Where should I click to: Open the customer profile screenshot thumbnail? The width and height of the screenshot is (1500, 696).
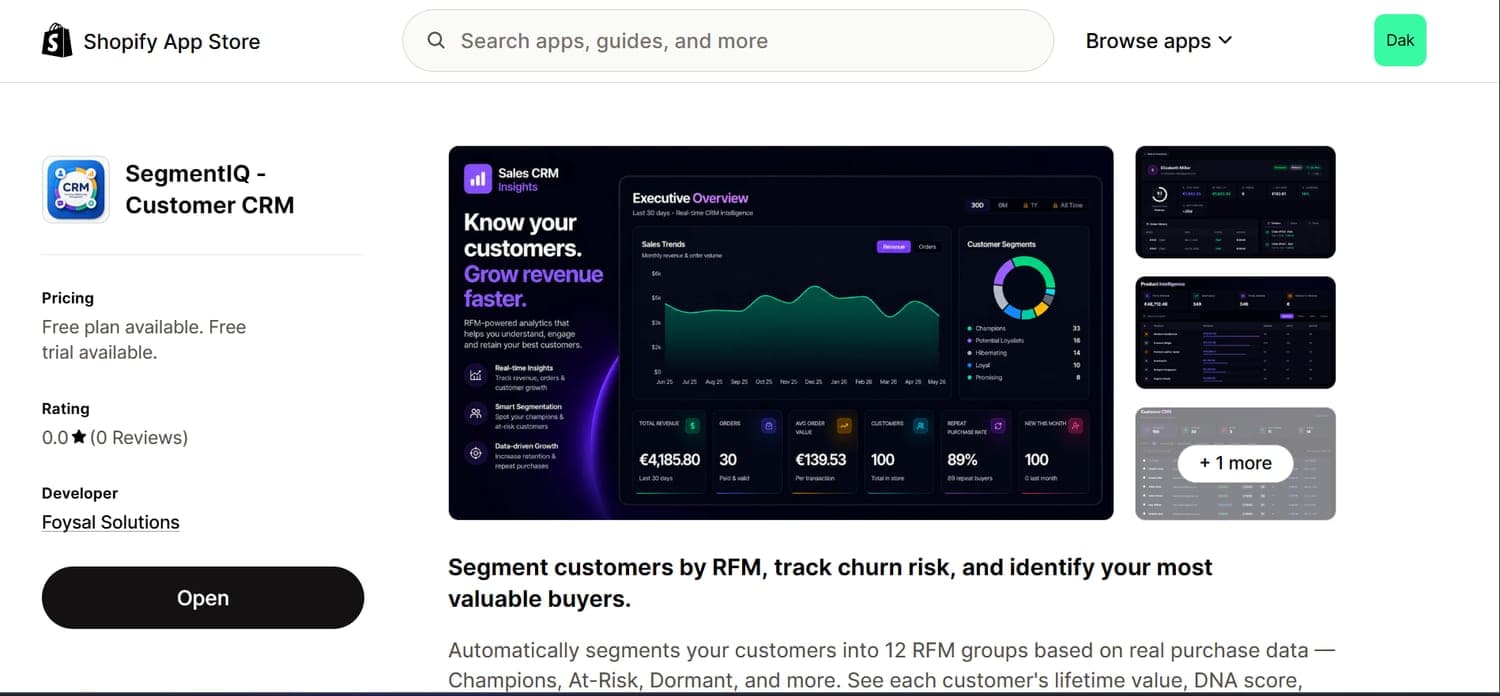click(1236, 202)
